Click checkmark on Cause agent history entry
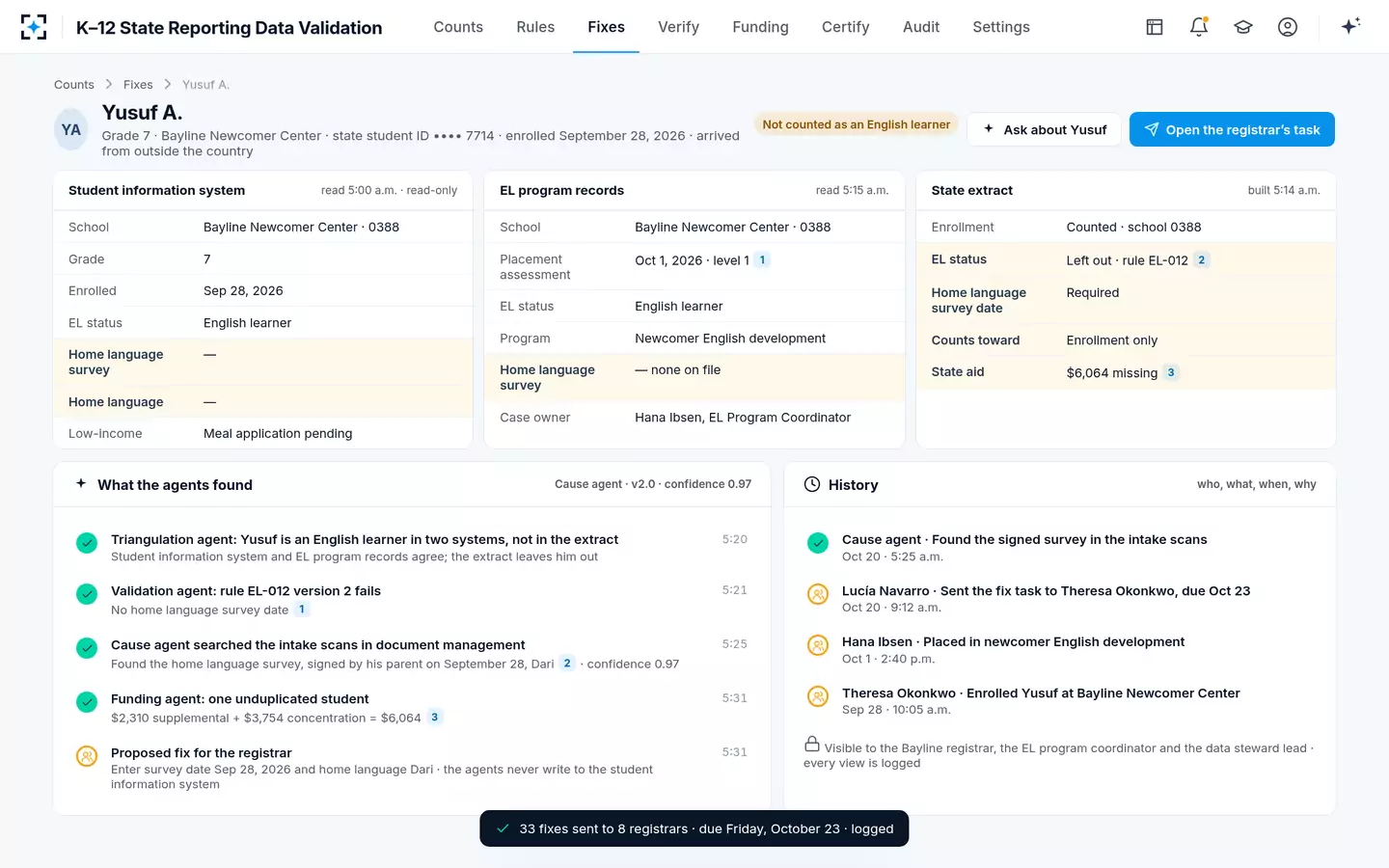1389x868 pixels. click(818, 543)
